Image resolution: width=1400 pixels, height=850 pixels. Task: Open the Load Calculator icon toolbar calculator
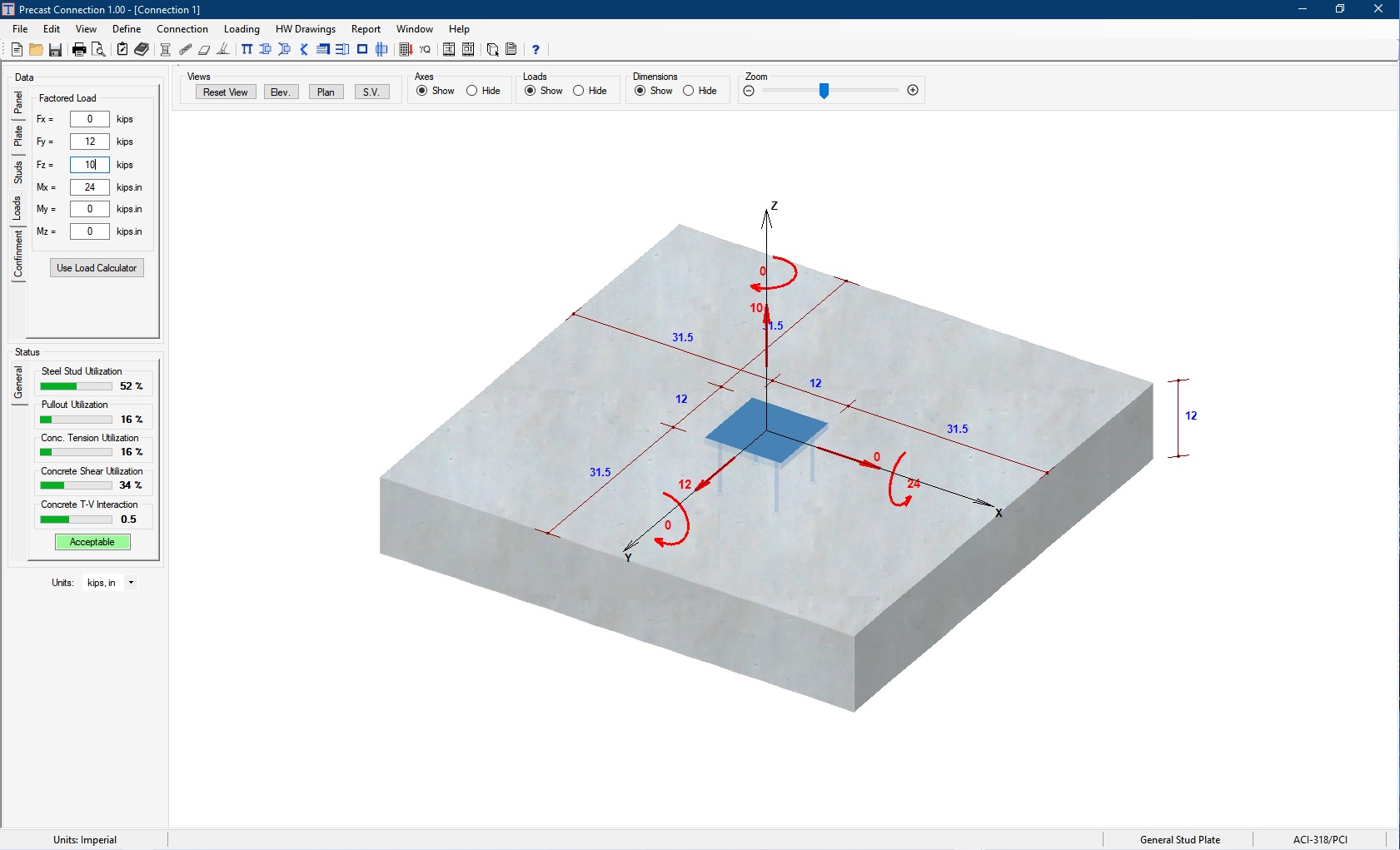pyautogui.click(x=406, y=49)
